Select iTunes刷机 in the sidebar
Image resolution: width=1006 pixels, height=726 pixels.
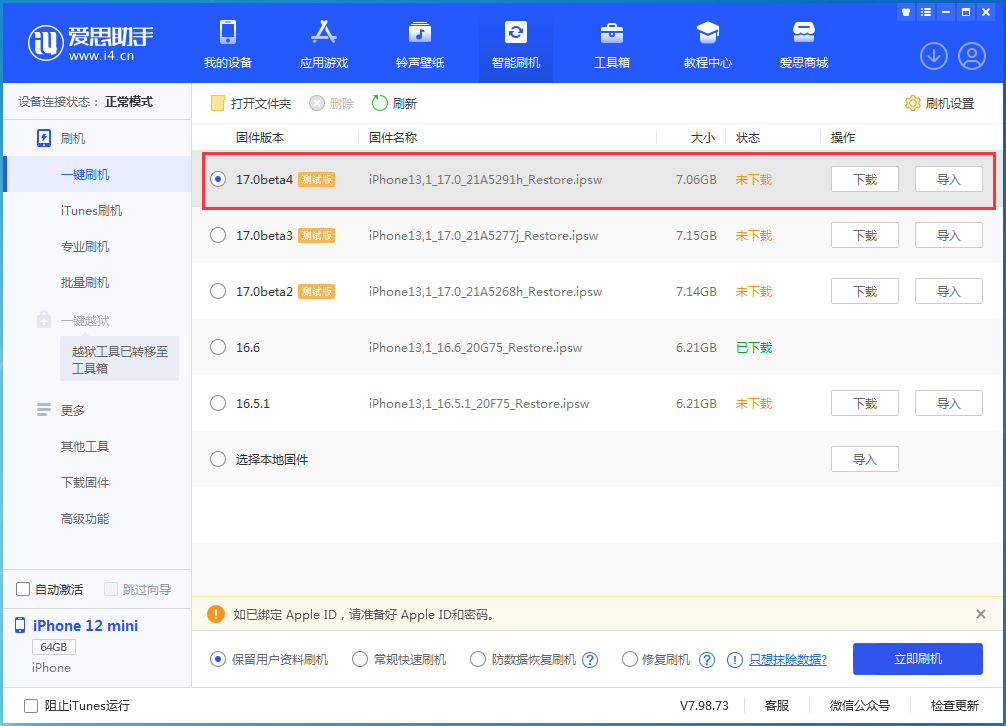[x=89, y=209]
